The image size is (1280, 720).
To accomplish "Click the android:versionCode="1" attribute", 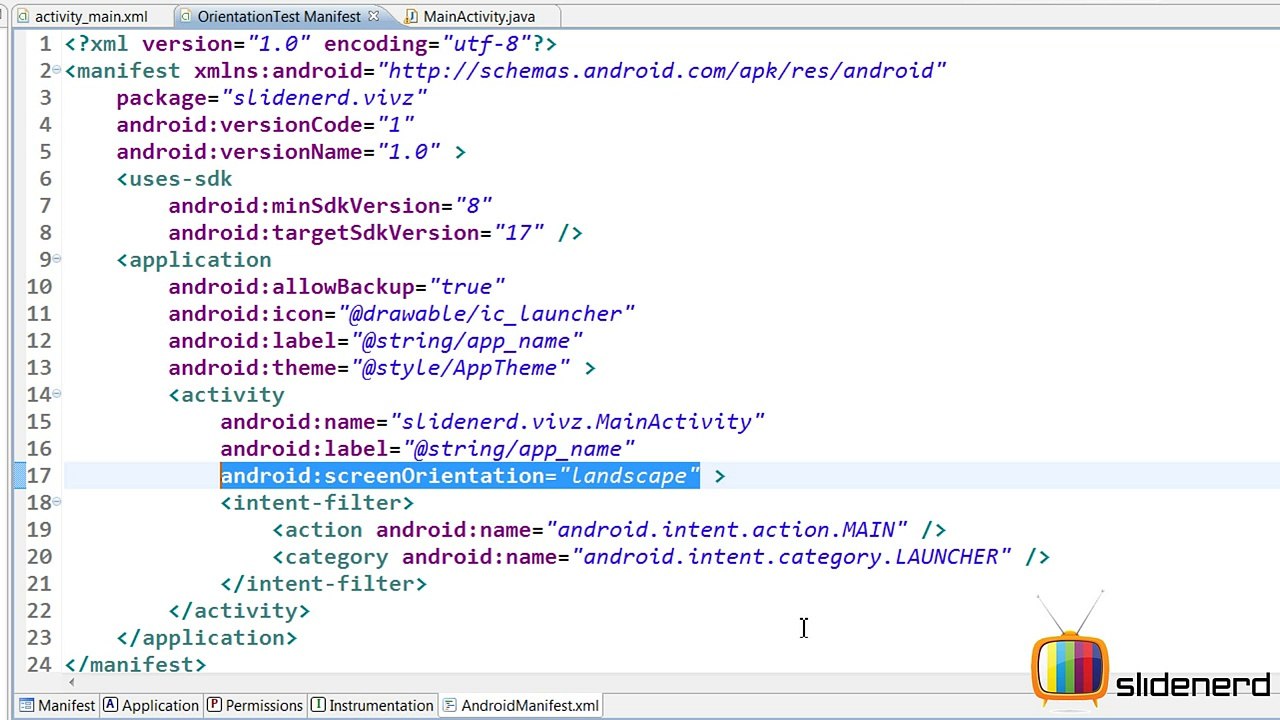I will pyautogui.click(x=265, y=125).
